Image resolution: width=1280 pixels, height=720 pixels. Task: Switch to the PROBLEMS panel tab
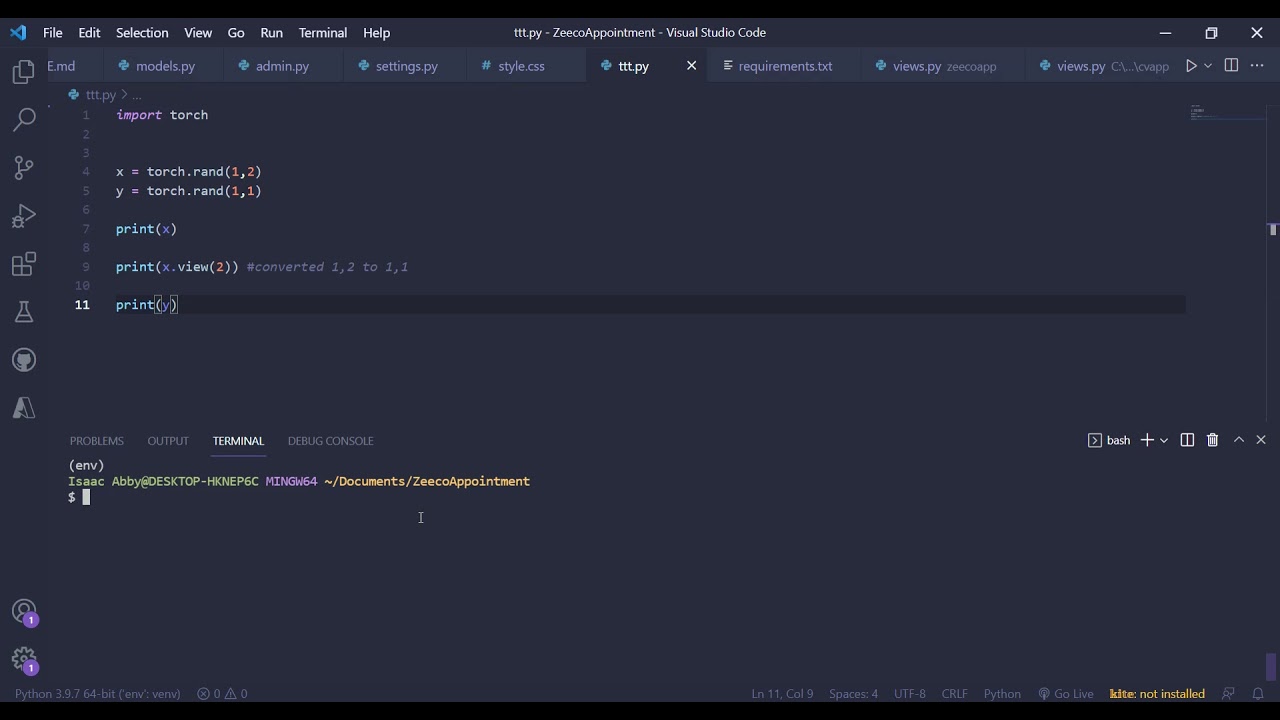97,441
